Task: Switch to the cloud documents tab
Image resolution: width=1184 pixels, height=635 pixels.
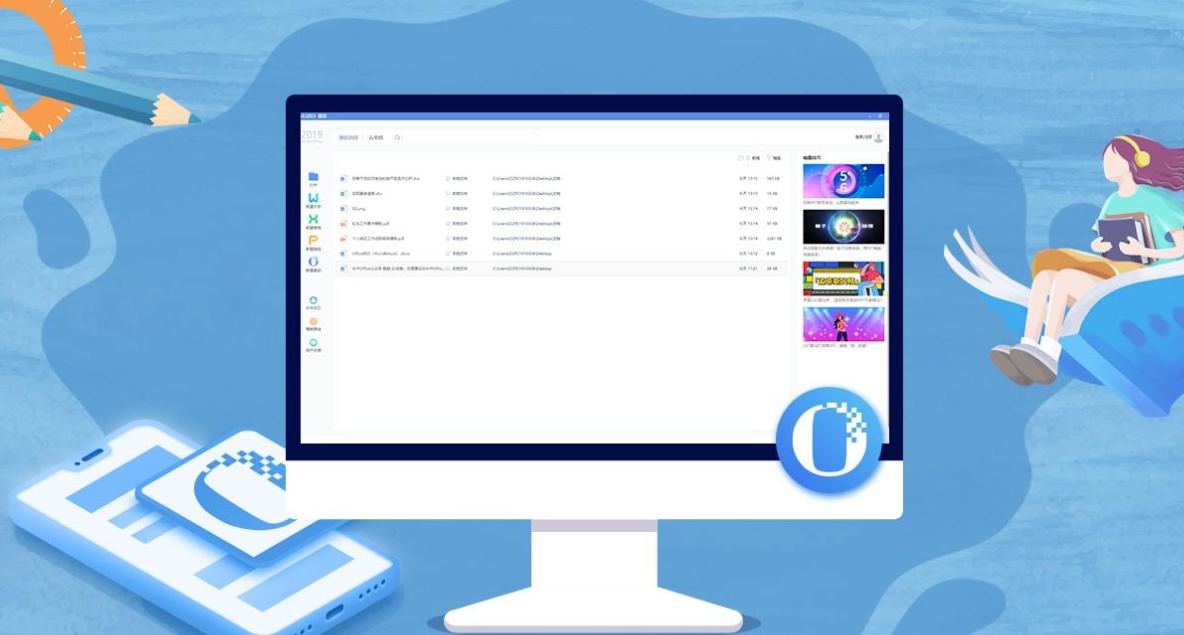Action: click(376, 137)
